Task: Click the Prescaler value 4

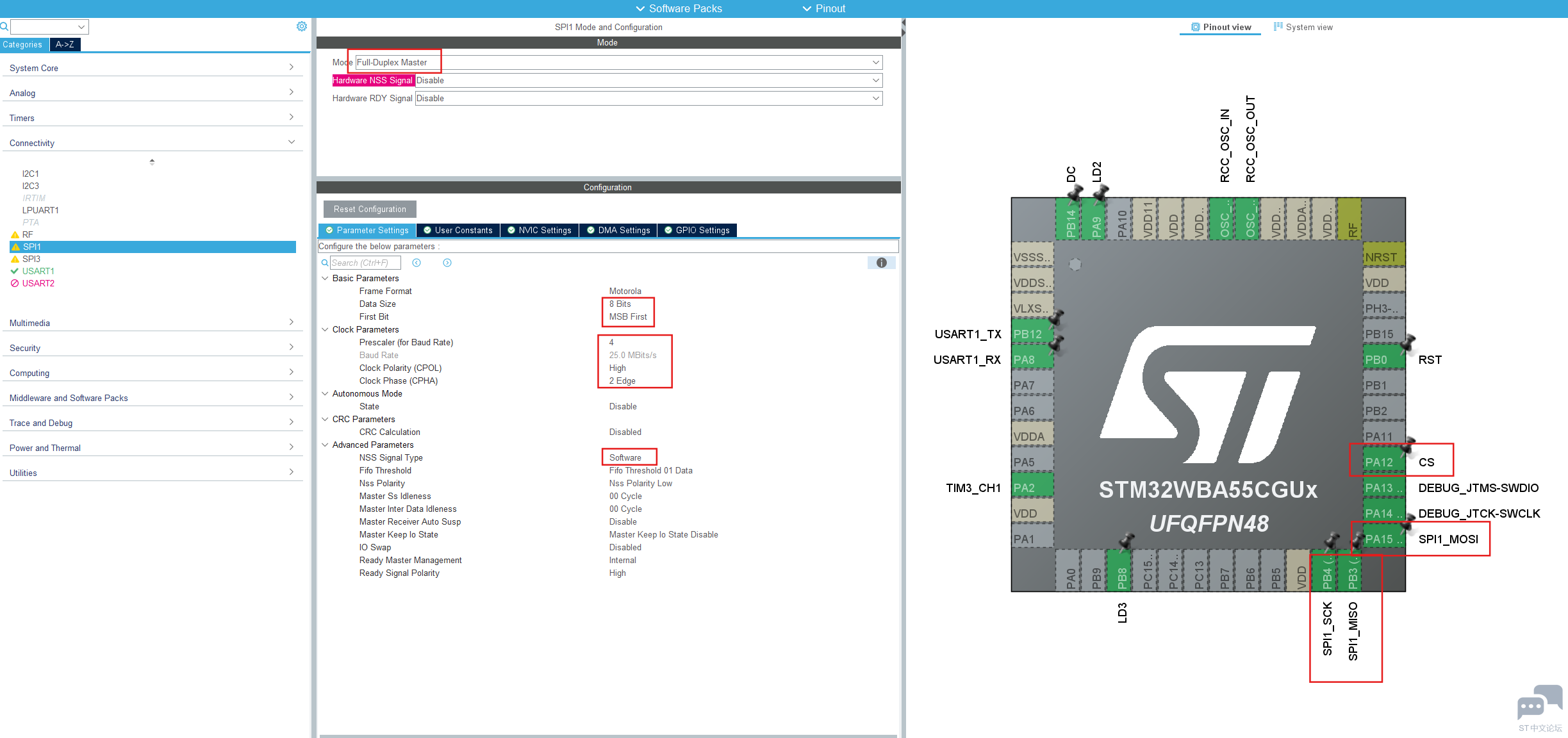Action: point(611,342)
